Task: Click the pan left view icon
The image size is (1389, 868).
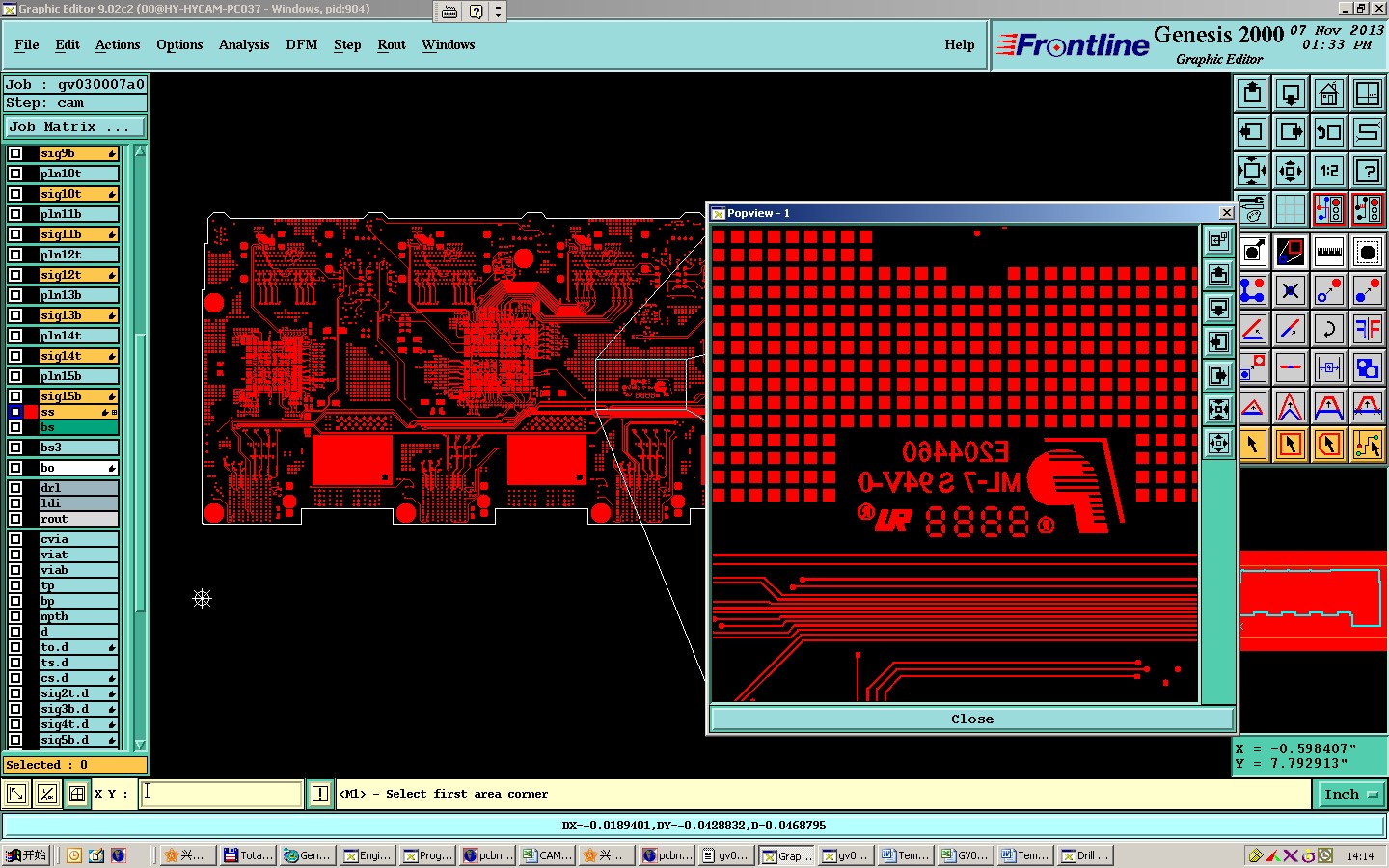Action: [x=1252, y=132]
